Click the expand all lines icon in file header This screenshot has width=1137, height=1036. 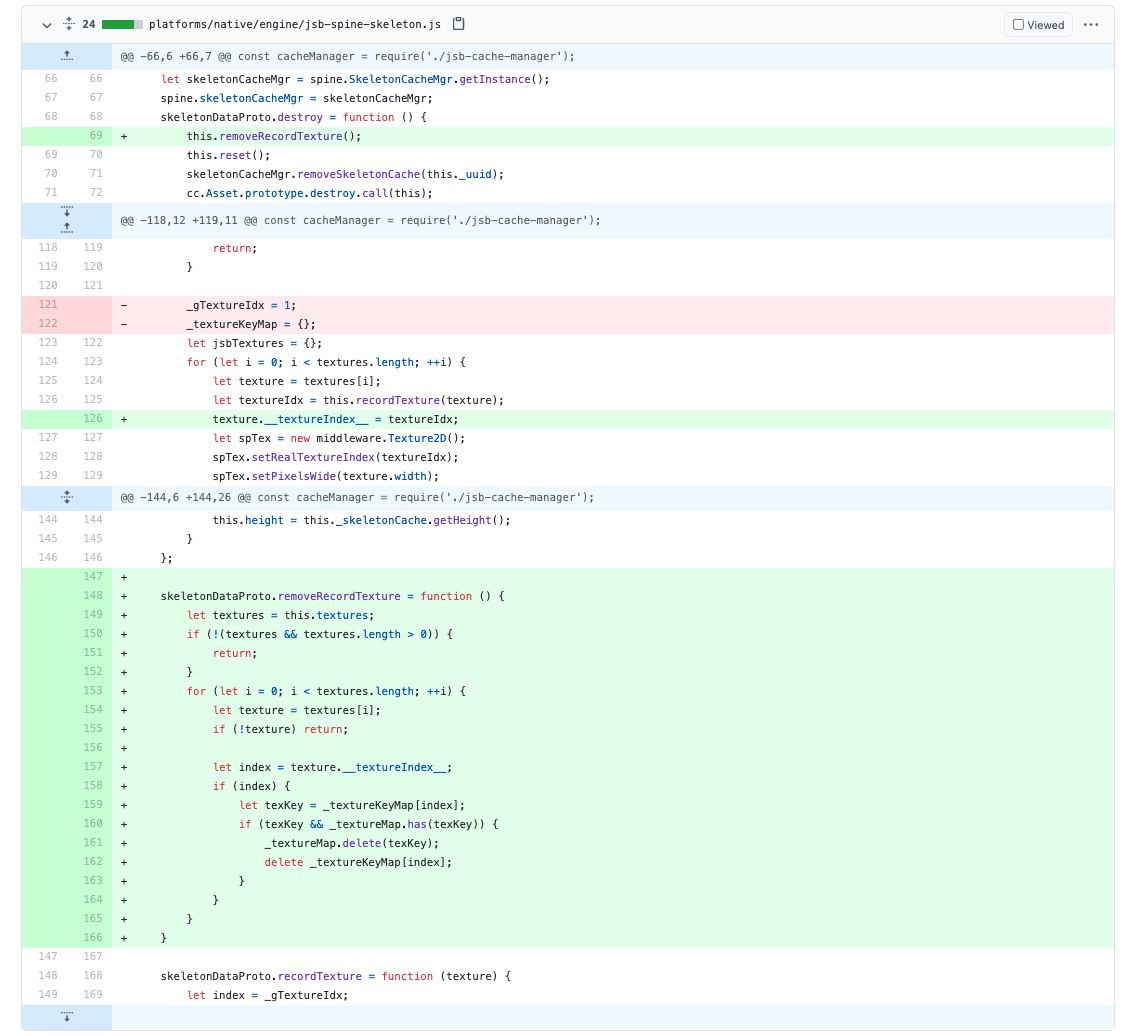click(x=68, y=24)
